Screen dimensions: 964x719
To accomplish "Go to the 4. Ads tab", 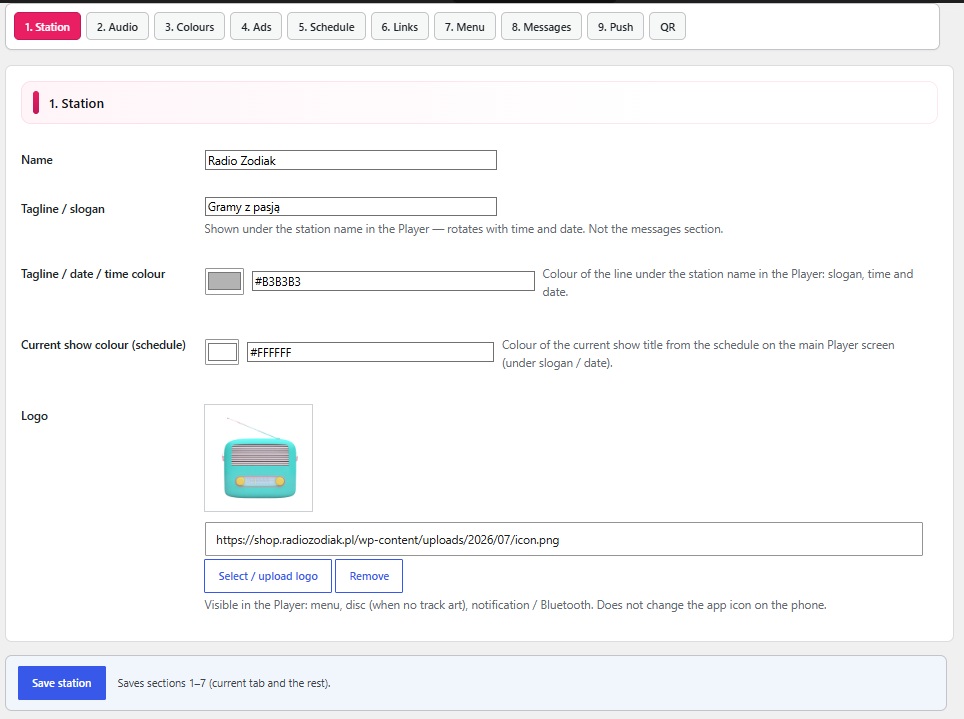I will click(x=256, y=27).
